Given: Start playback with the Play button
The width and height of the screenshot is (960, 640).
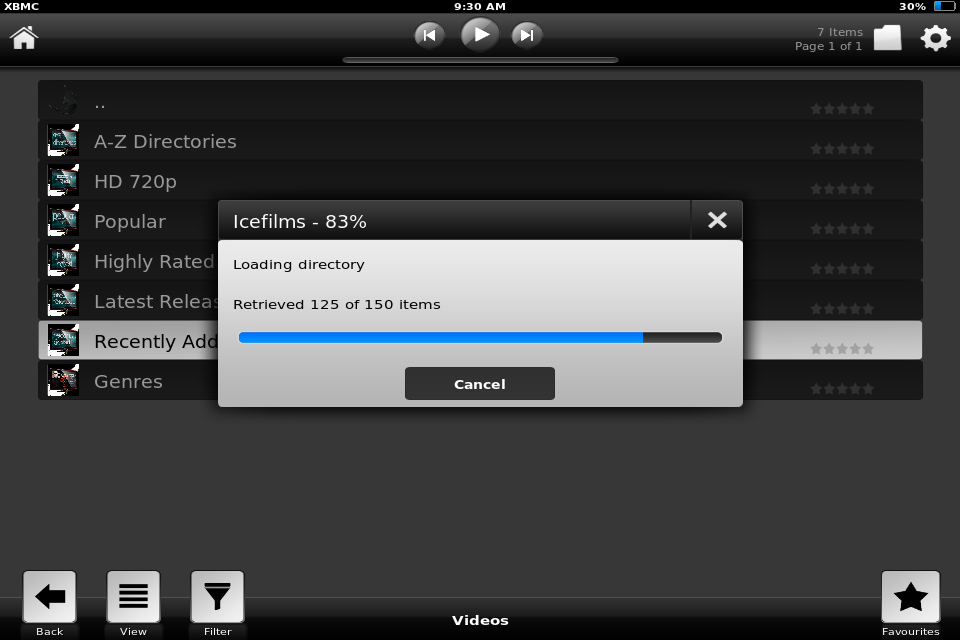Looking at the screenshot, I should tap(479, 35).
